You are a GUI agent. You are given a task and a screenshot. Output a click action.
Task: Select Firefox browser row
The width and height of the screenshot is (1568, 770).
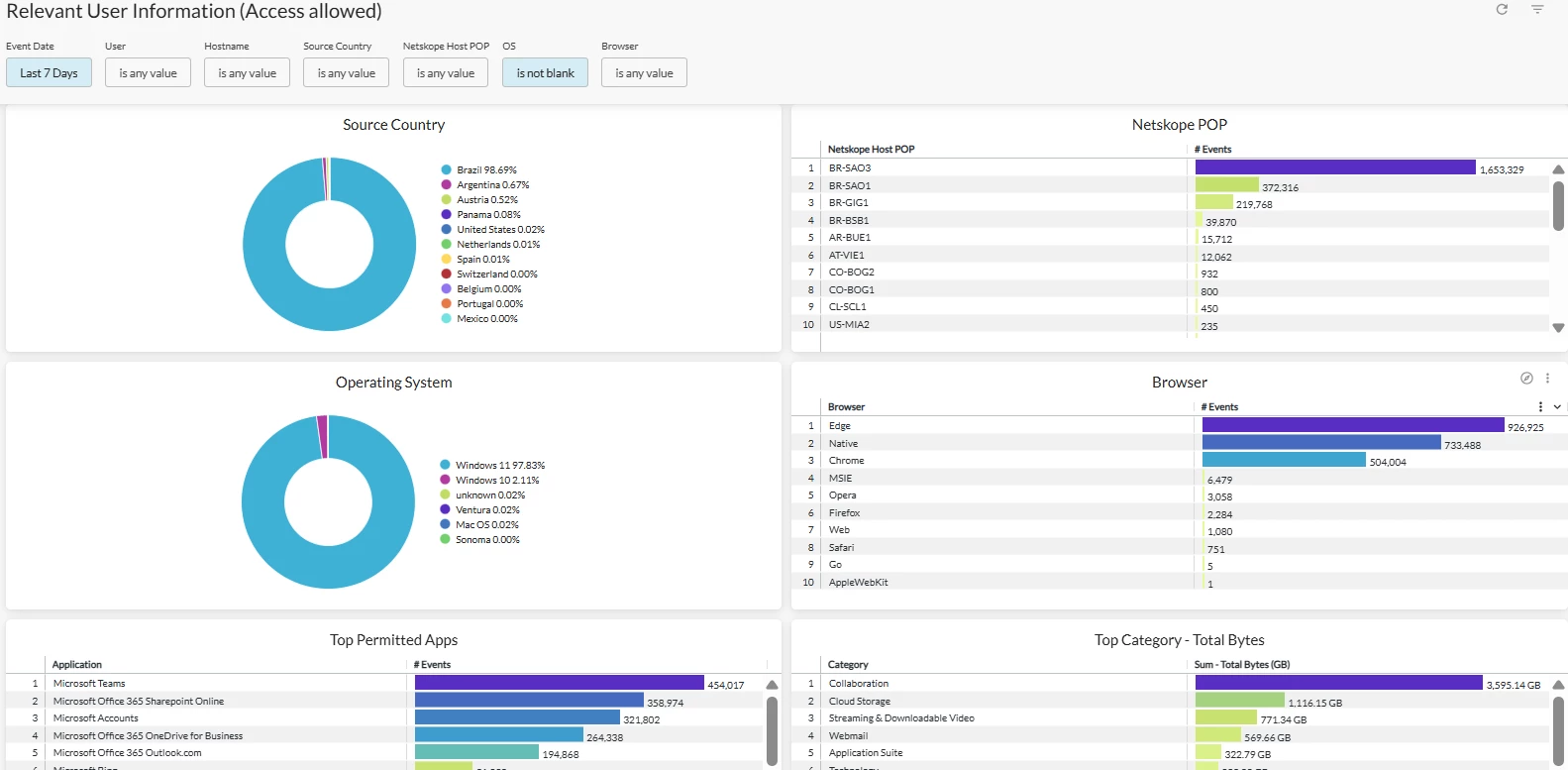[x=1179, y=512]
